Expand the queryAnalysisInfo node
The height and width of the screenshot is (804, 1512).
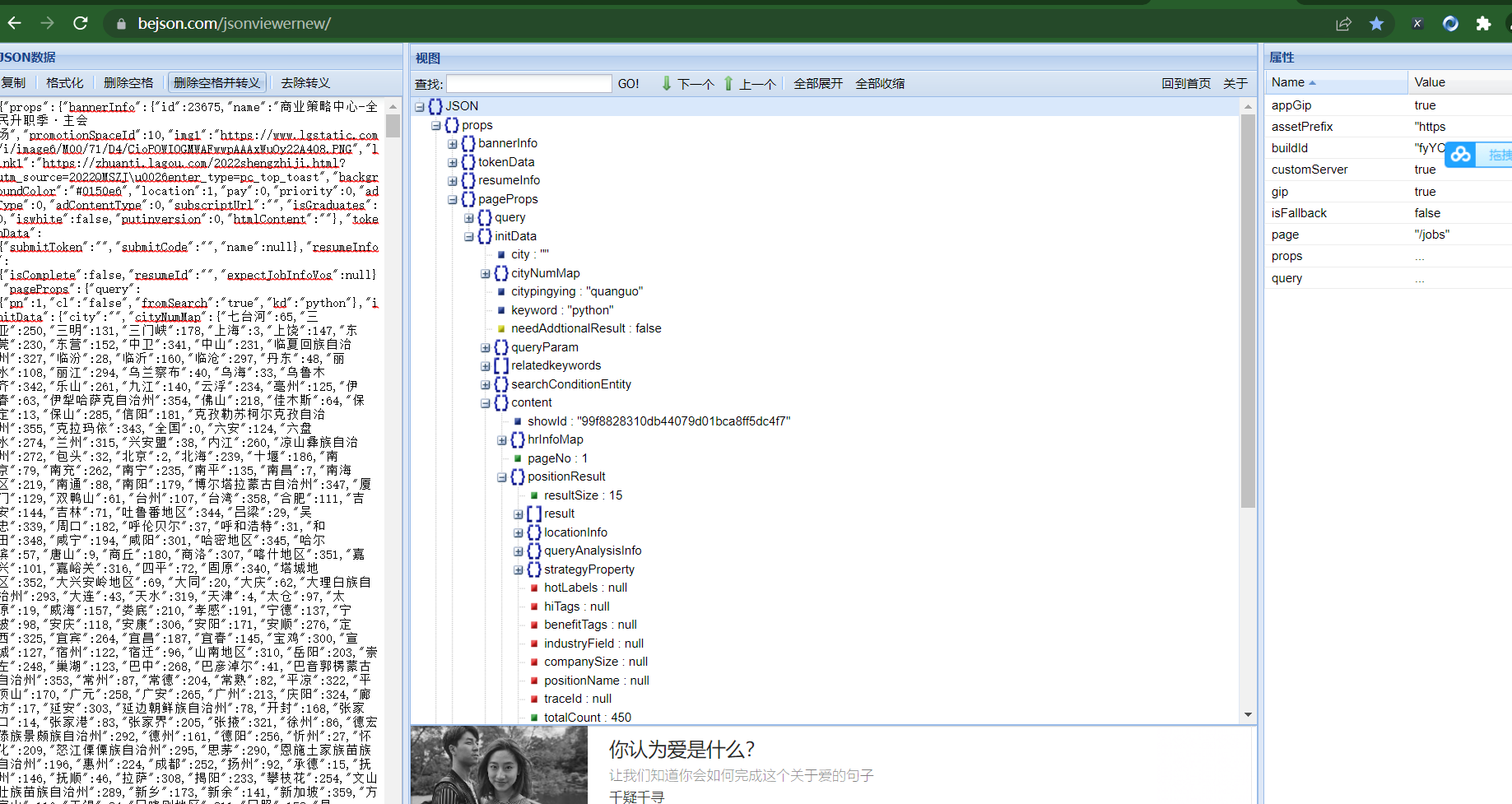(519, 551)
